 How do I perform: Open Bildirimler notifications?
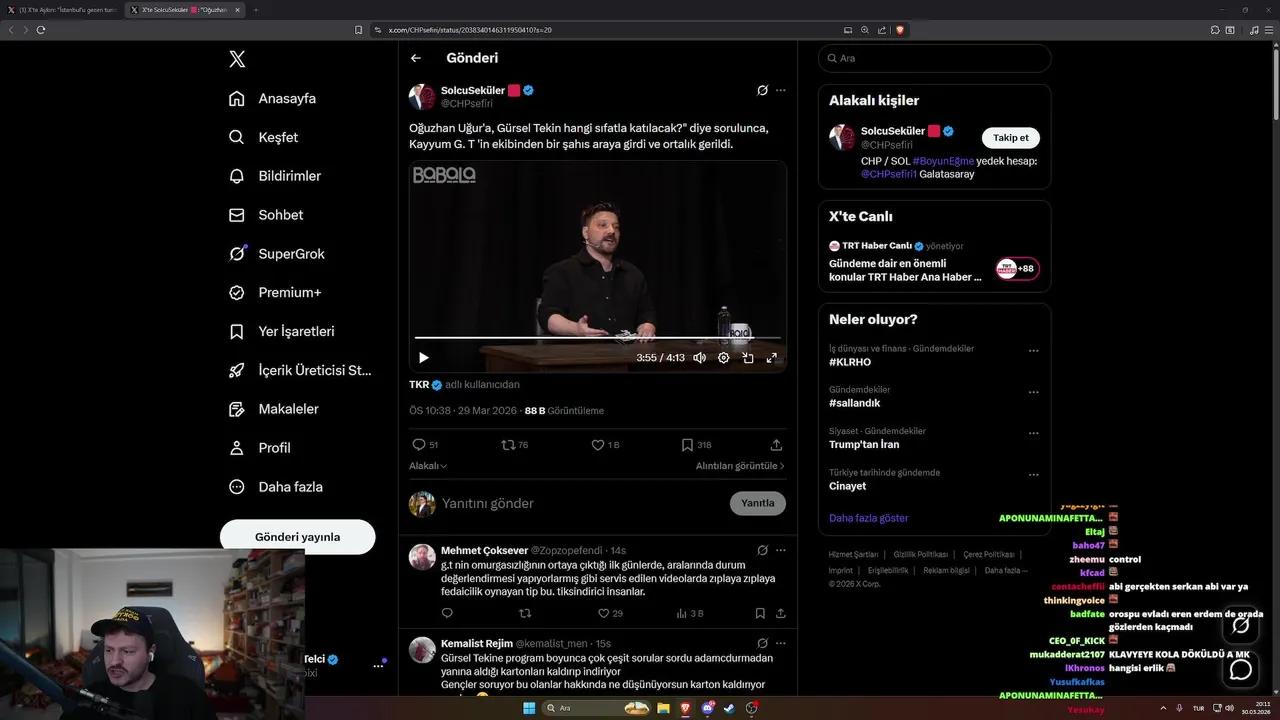click(x=274, y=176)
